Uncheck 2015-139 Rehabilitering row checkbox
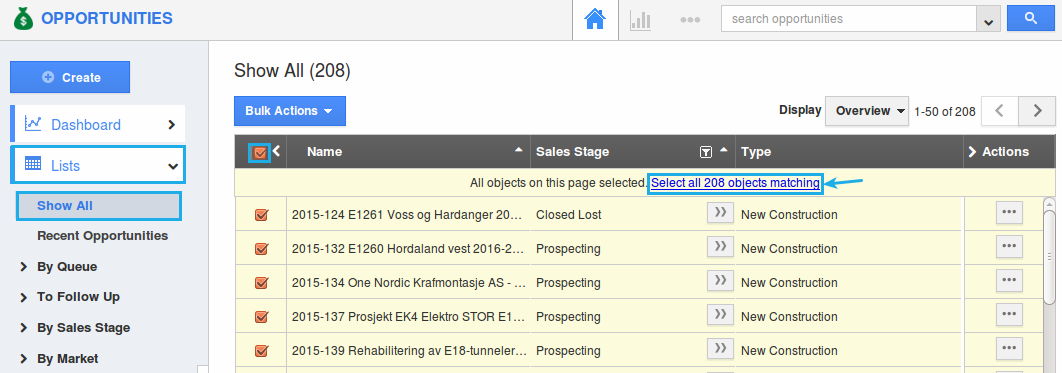 (x=261, y=351)
